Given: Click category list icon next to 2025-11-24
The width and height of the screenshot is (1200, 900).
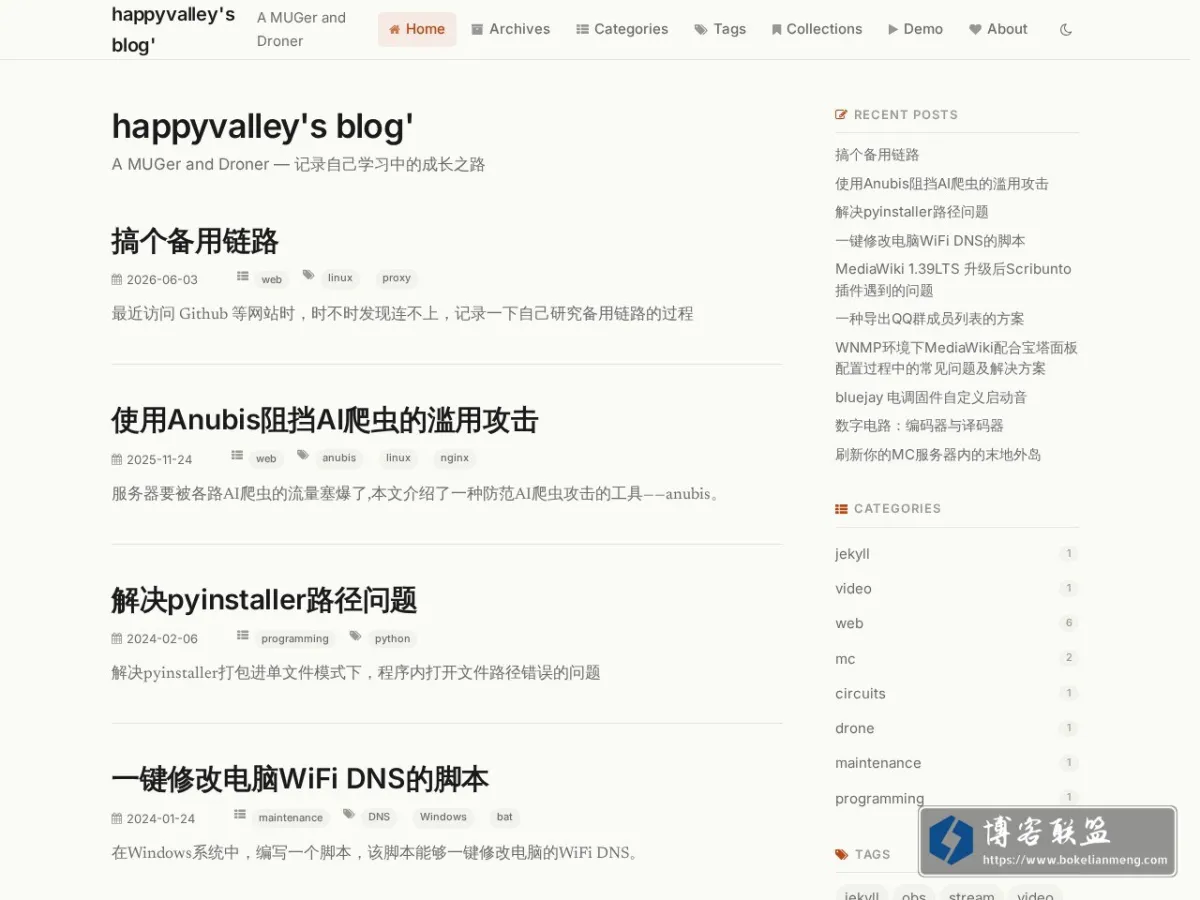Looking at the screenshot, I should 237,455.
